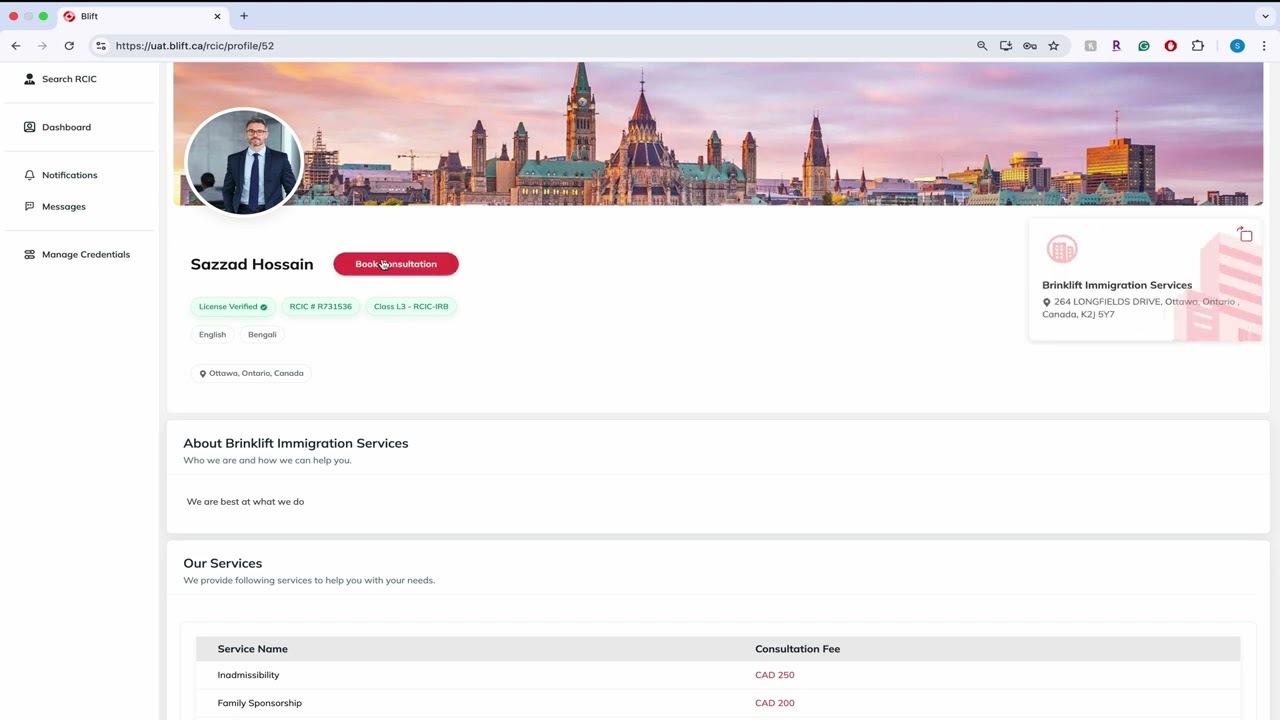Click the English language tag
1280x720 pixels.
212,334
